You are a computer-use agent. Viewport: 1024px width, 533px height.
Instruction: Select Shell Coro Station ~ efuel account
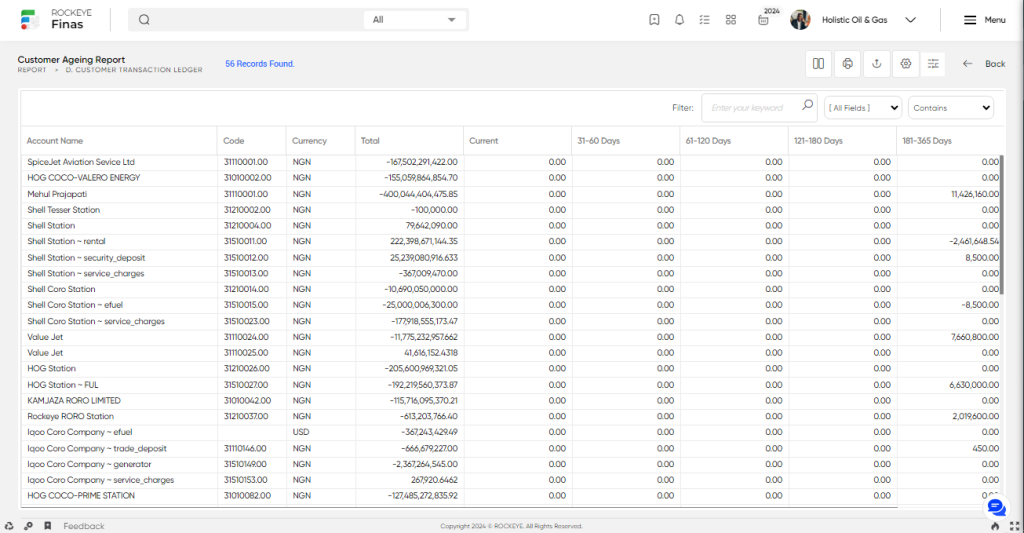point(75,305)
